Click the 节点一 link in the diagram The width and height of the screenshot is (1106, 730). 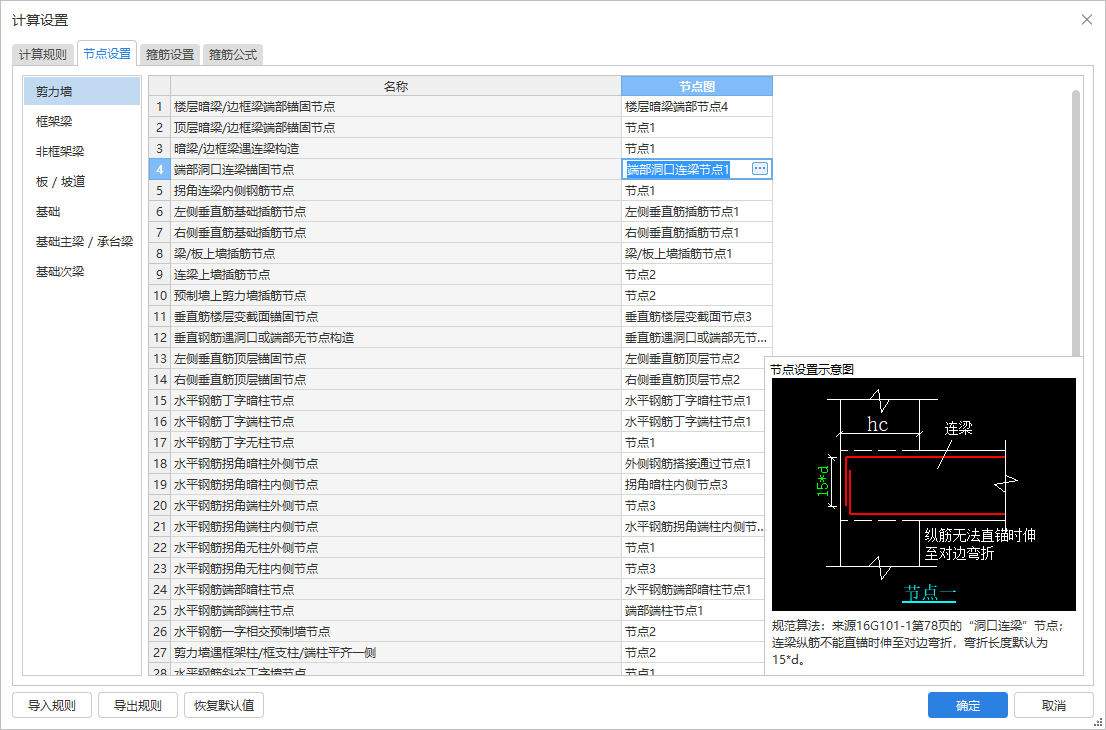929,592
